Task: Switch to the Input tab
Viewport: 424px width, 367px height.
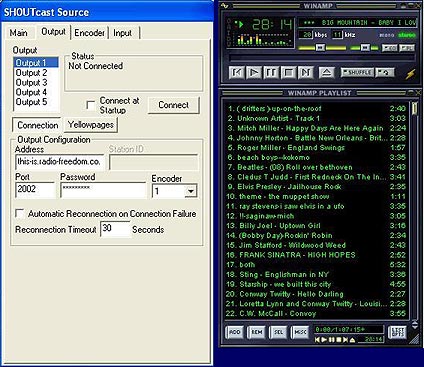Action: [123, 33]
